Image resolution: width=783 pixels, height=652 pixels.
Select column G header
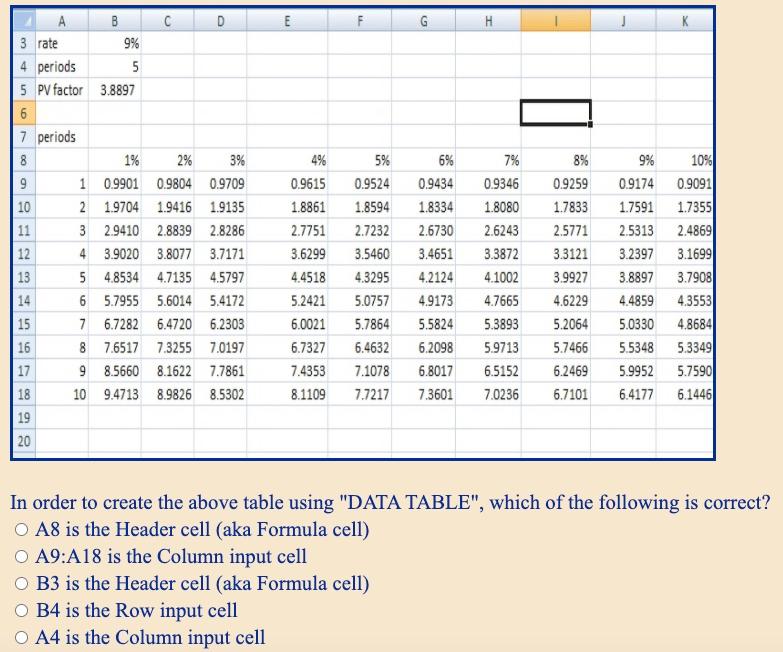pos(423,20)
